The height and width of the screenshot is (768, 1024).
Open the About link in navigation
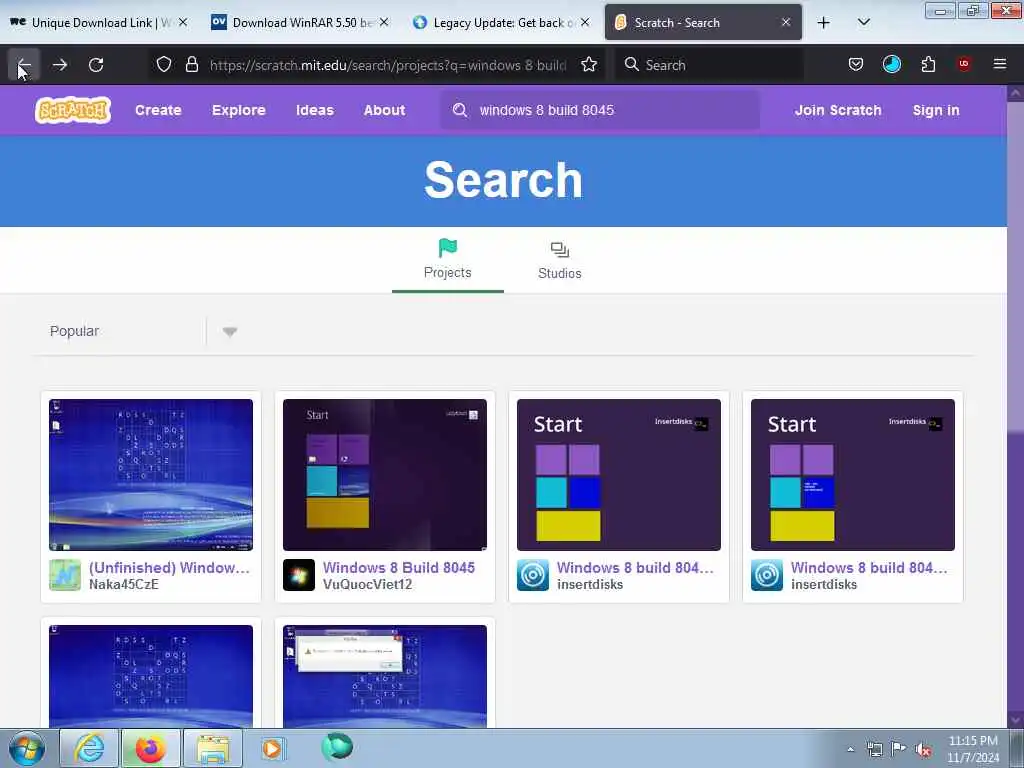tap(385, 110)
